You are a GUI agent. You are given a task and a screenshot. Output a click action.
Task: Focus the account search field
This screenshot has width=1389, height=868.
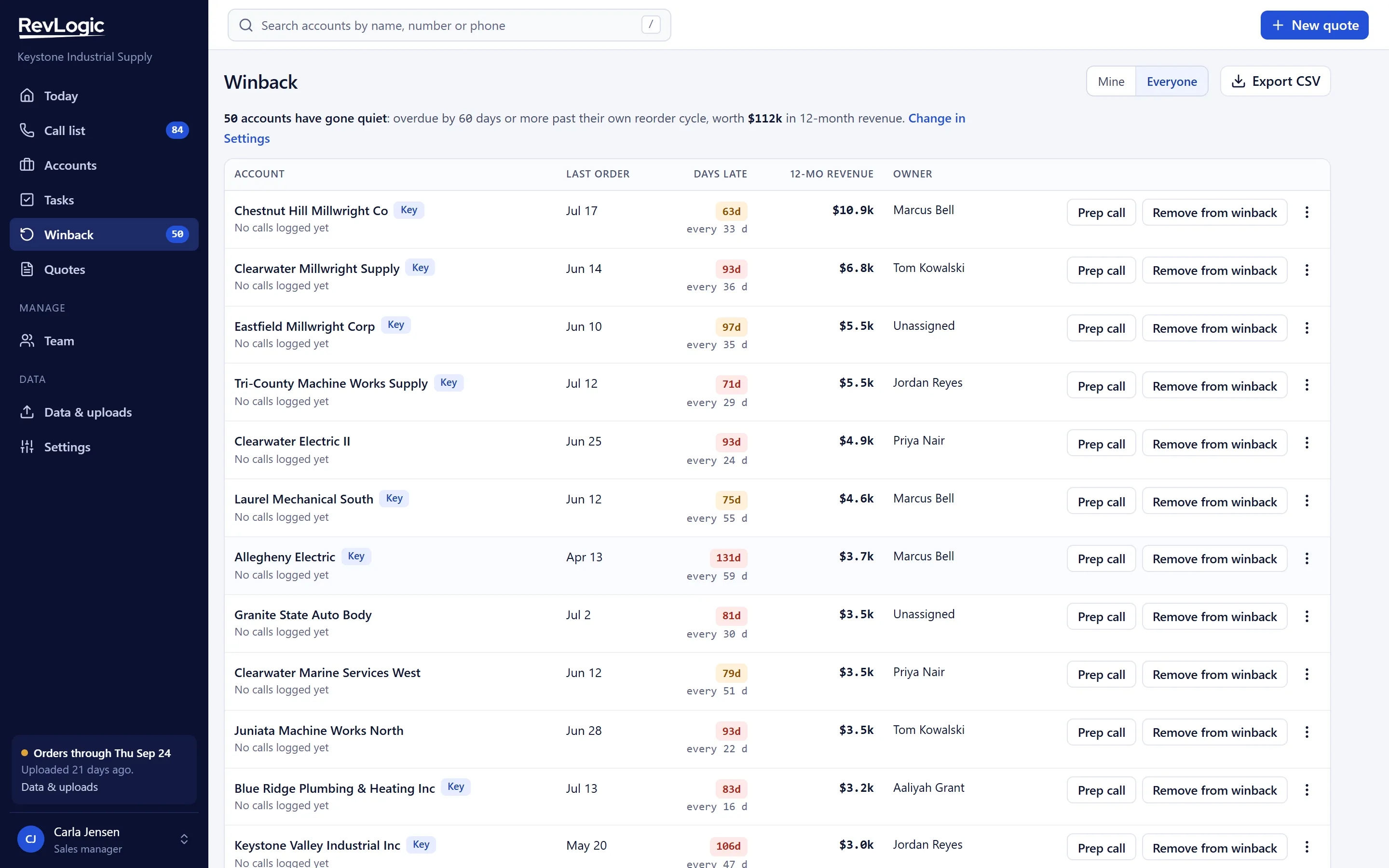[x=449, y=25]
